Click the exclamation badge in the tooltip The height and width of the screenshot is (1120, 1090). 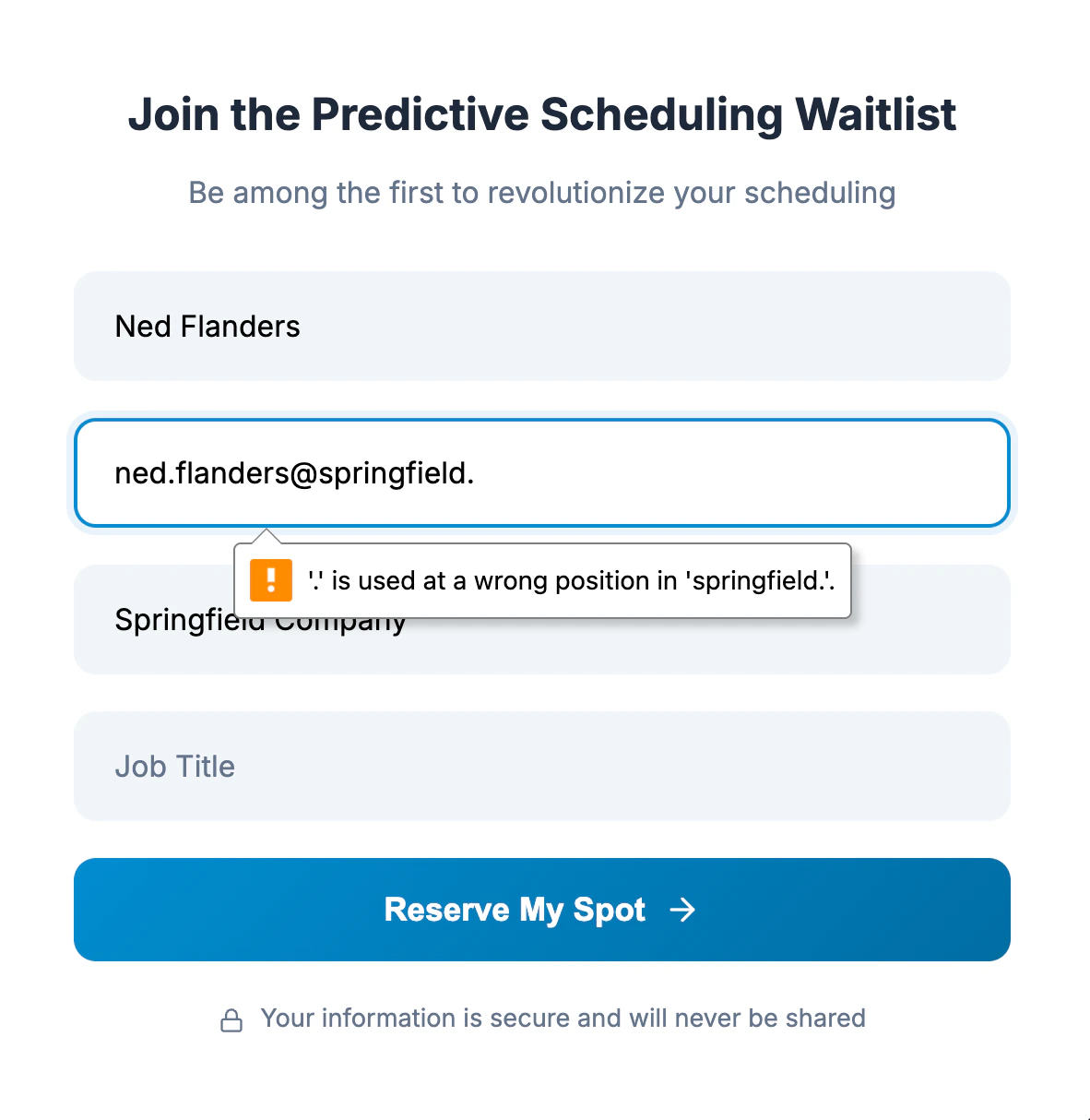click(x=270, y=580)
